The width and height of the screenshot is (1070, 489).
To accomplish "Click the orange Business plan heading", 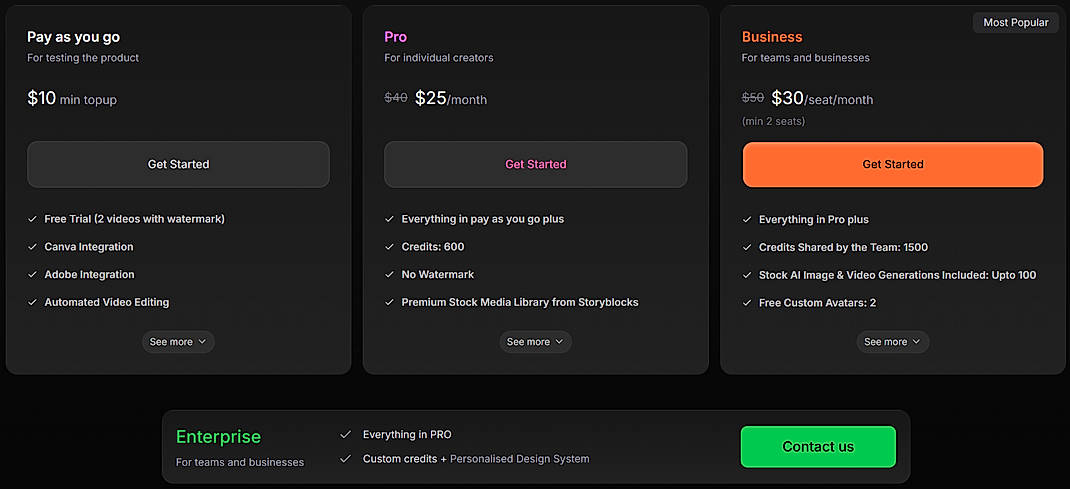I will click(x=772, y=37).
